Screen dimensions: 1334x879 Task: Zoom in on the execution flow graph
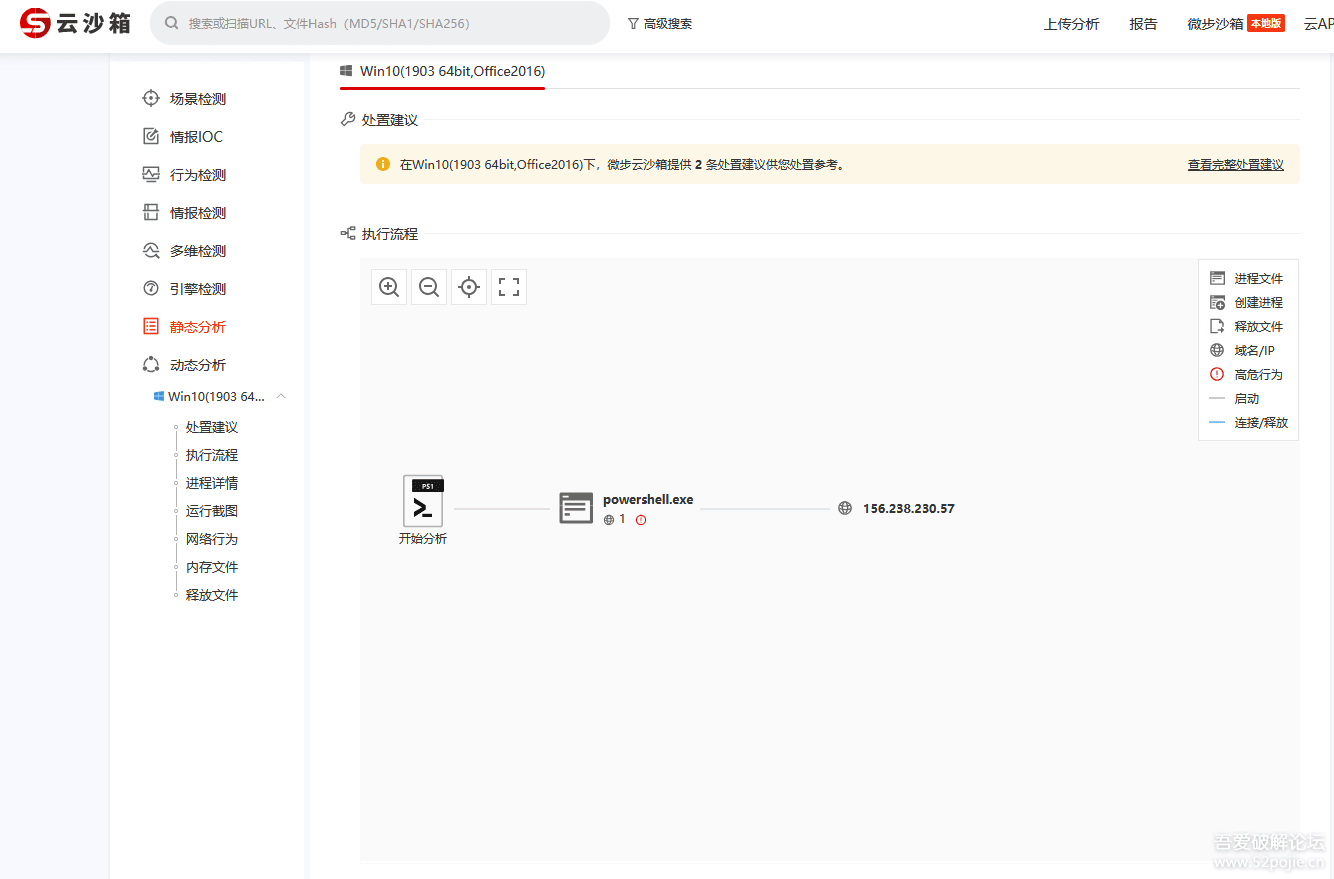click(389, 287)
